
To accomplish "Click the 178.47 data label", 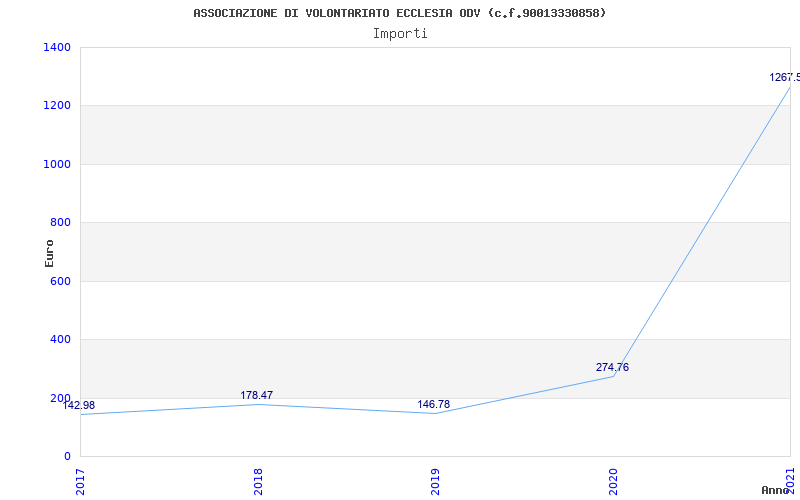I will pyautogui.click(x=257, y=395).
